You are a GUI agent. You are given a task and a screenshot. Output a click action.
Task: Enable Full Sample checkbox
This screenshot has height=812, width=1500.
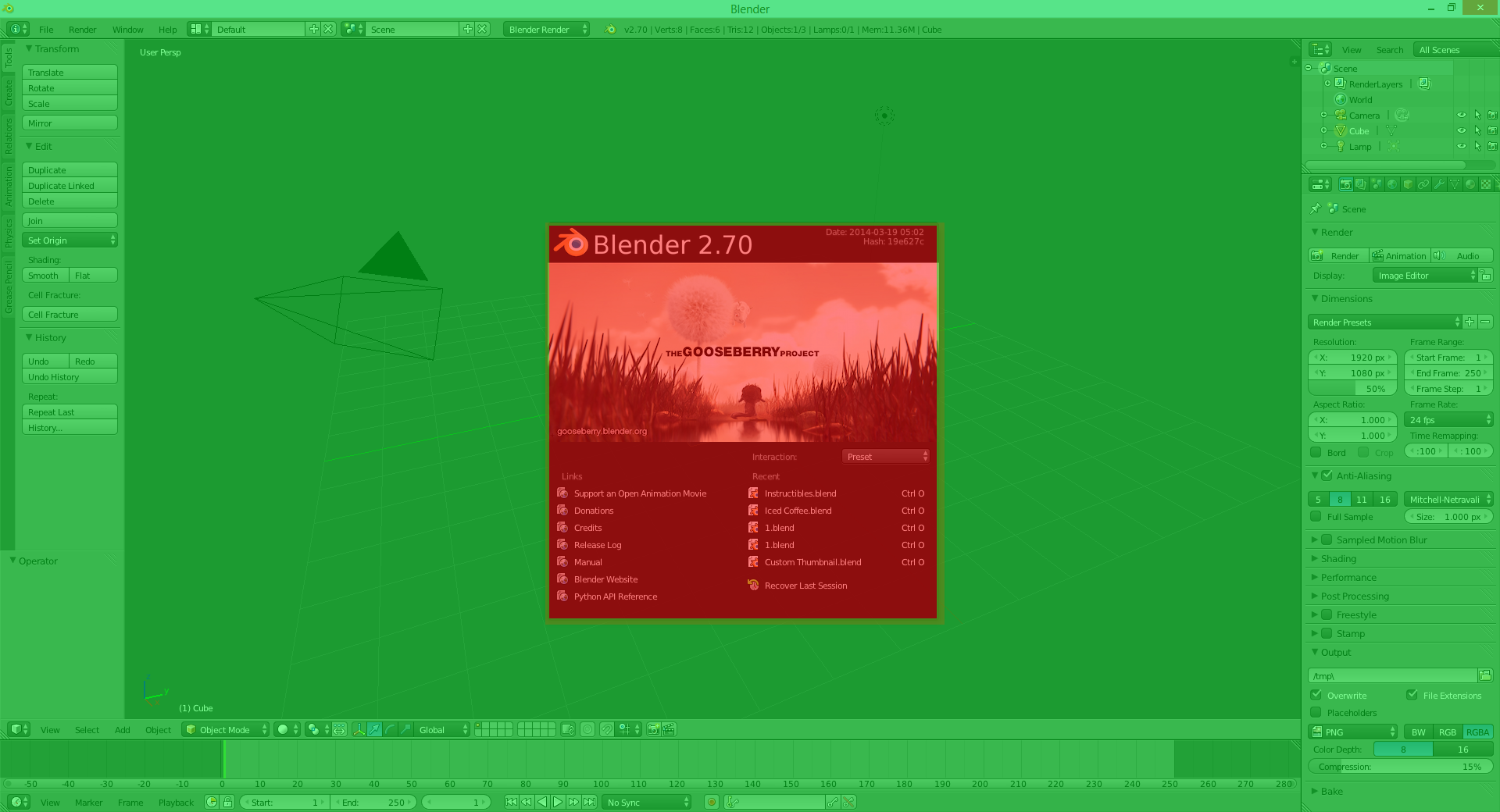(x=1316, y=516)
